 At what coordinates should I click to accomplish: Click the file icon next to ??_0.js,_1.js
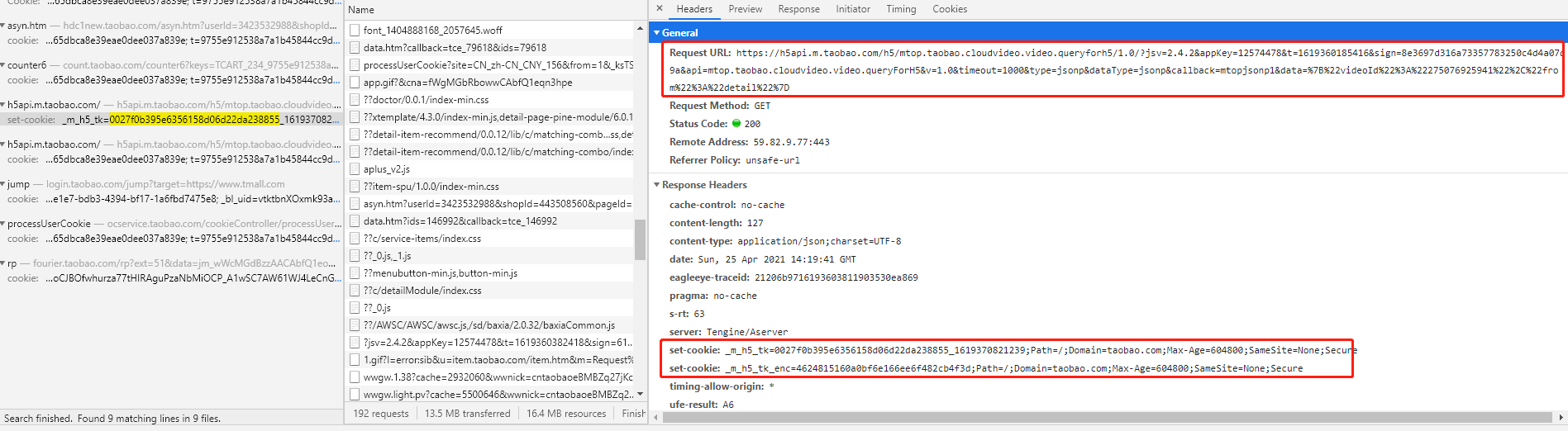click(355, 255)
